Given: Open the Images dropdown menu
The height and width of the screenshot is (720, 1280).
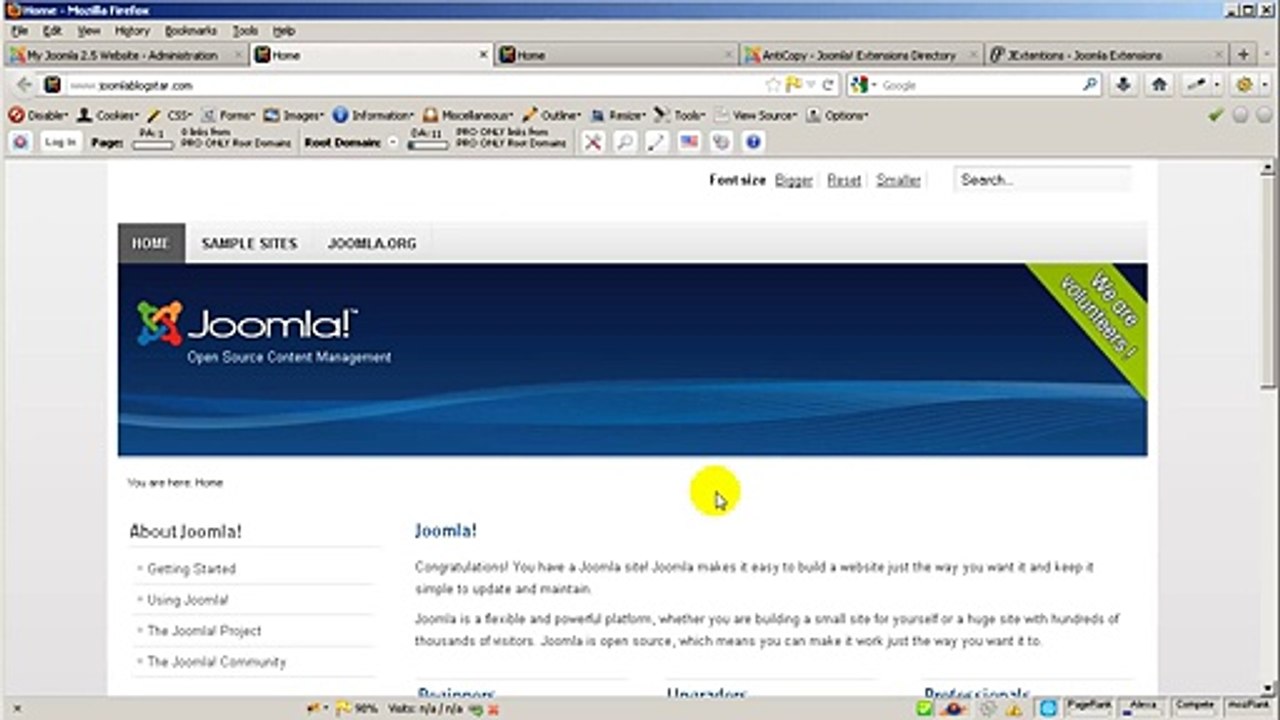Looking at the screenshot, I should 295,115.
